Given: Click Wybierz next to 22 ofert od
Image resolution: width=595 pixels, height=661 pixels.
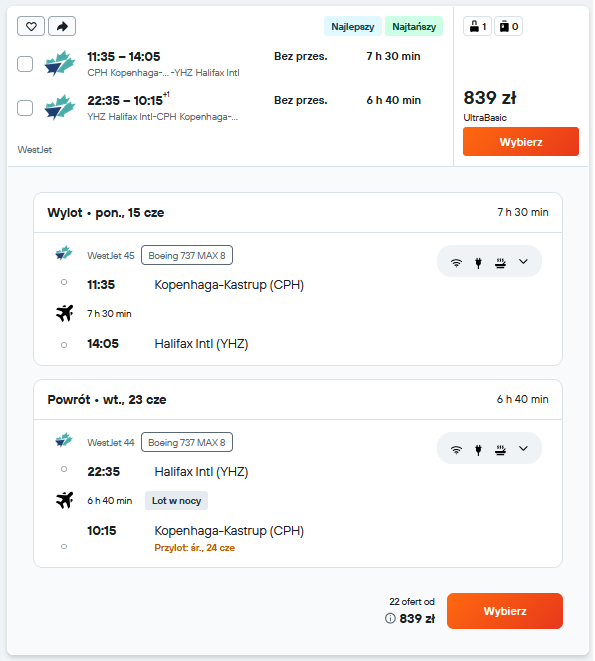Looking at the screenshot, I should [x=505, y=611].
